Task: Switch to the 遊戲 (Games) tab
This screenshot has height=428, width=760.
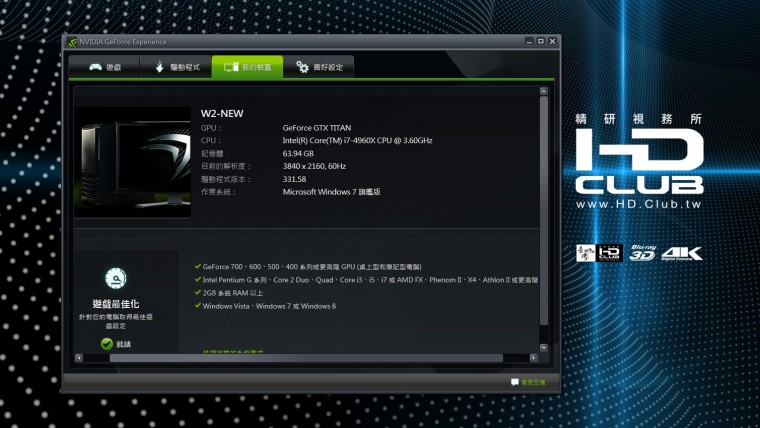Action: pyautogui.click(x=104, y=67)
